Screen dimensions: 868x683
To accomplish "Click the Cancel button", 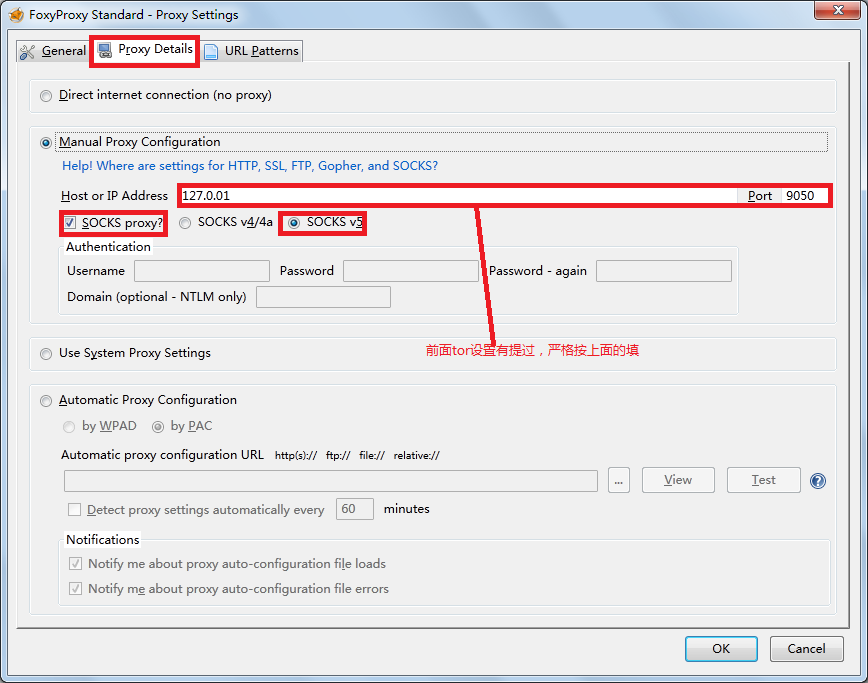I will (x=807, y=649).
